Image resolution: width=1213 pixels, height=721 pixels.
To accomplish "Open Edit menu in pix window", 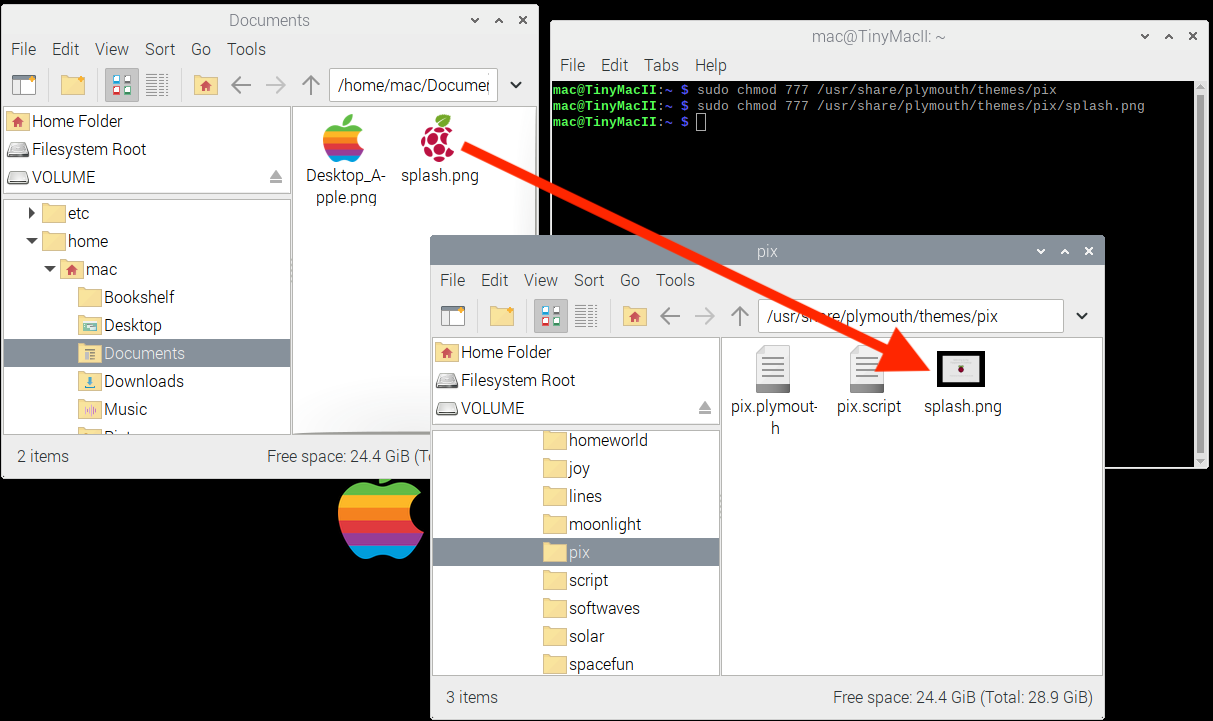I will [x=495, y=280].
